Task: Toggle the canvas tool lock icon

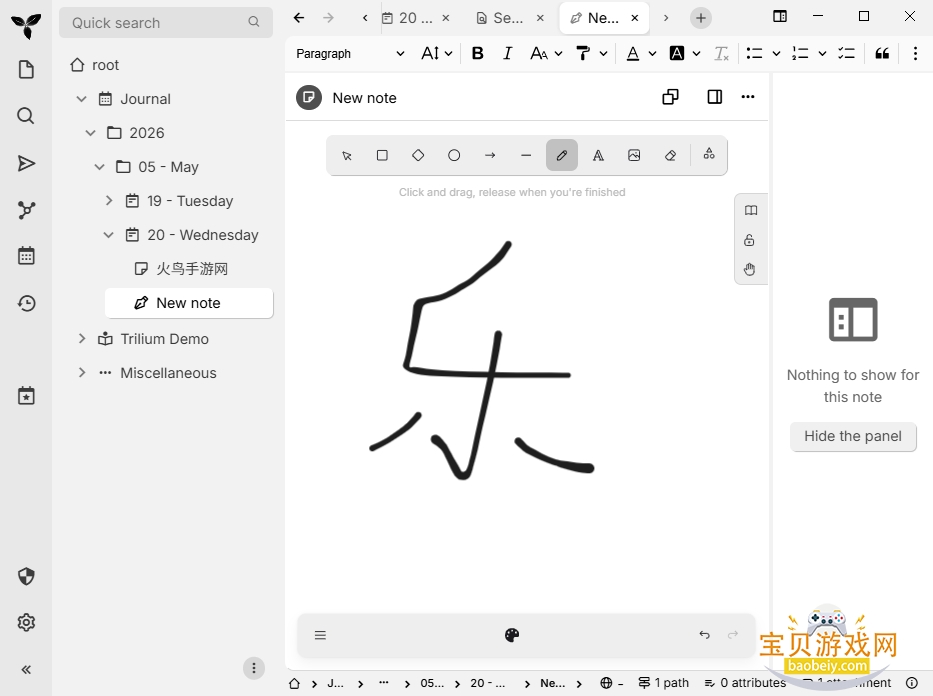Action: [x=749, y=240]
